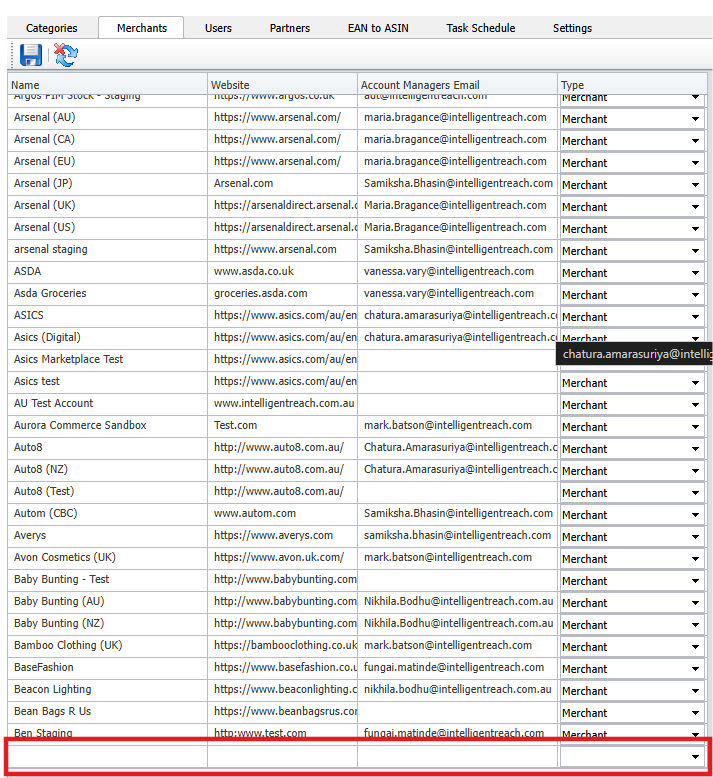This screenshot has width=713, height=778.
Task: Select 'BaseFashion' name cell
Action: pos(107,667)
